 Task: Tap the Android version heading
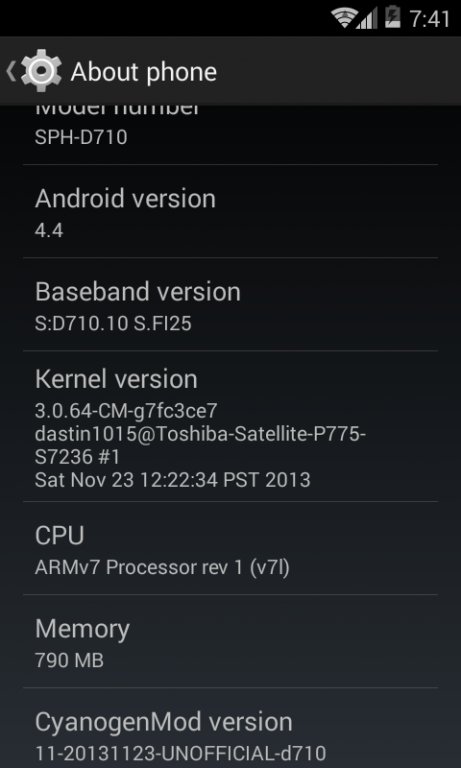125,199
